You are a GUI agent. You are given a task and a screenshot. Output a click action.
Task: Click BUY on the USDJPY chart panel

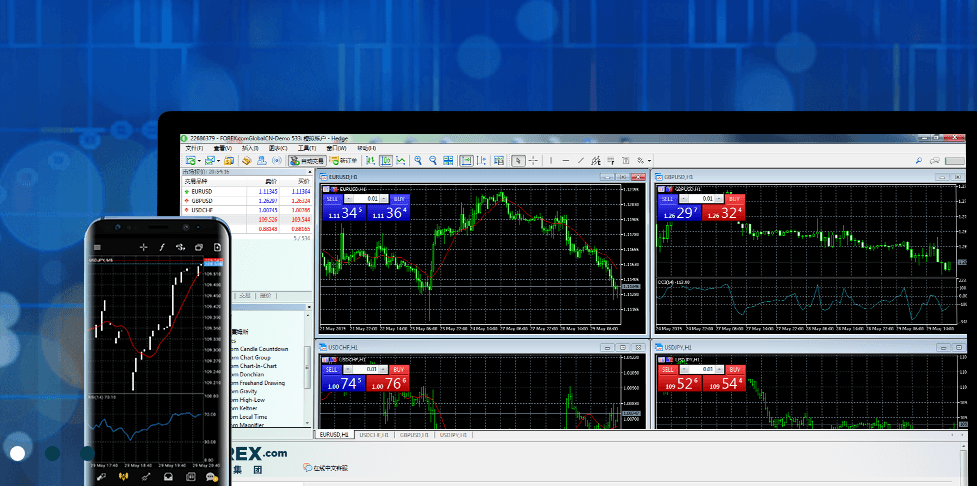click(735, 369)
